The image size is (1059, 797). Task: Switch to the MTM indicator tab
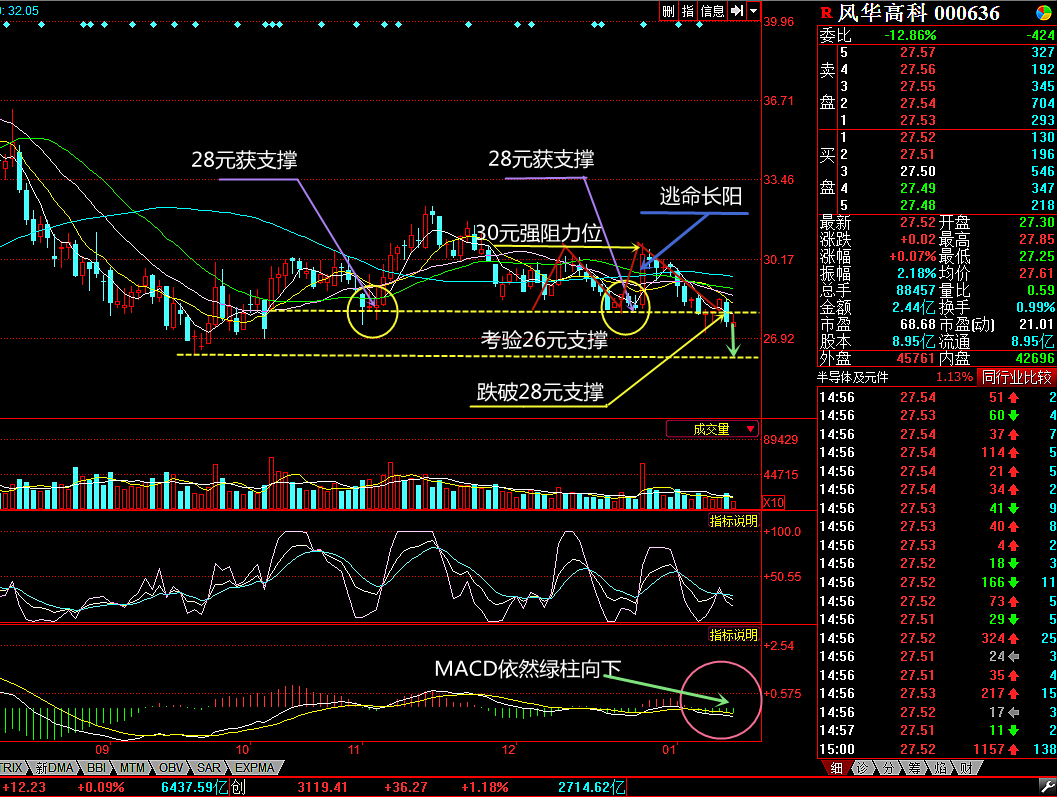pos(132,768)
